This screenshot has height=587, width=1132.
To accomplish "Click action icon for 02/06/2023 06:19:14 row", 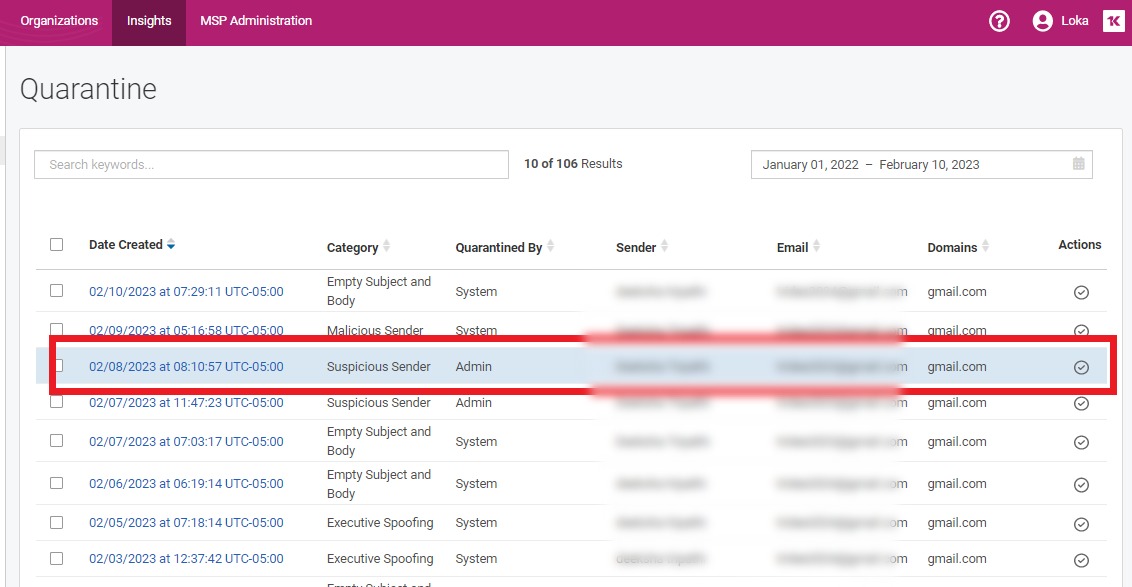I will pos(1081,485).
